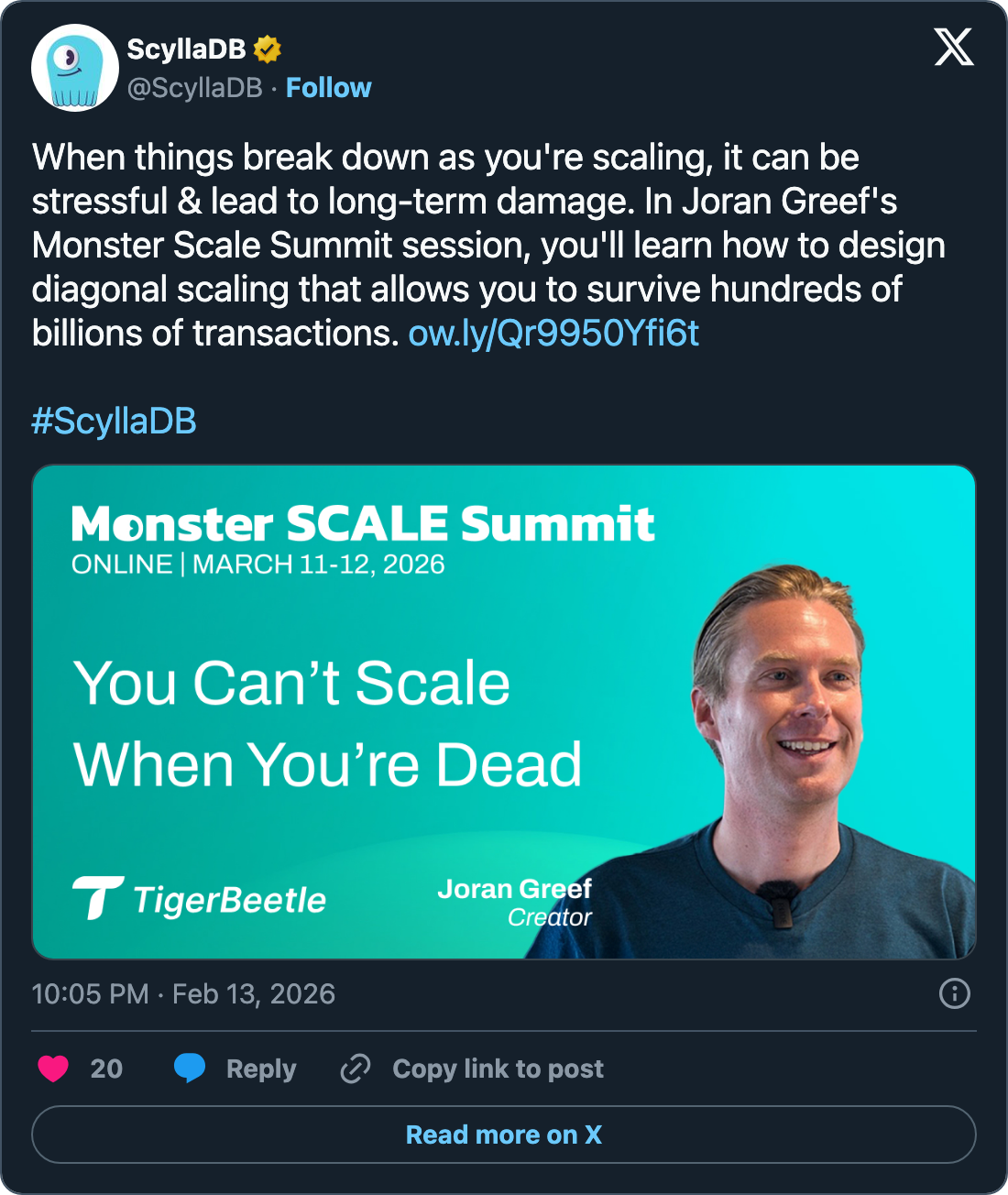Click the ScyllaDB monster profile avatar
This screenshot has height=1195, width=1008.
[75, 68]
